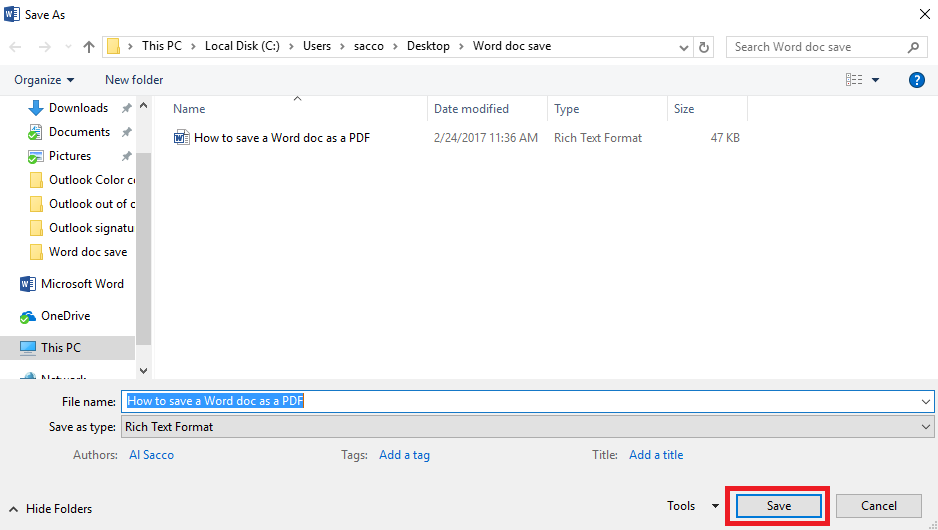
Task: Click sidebar scroll down arrow
Action: pyautogui.click(x=144, y=371)
